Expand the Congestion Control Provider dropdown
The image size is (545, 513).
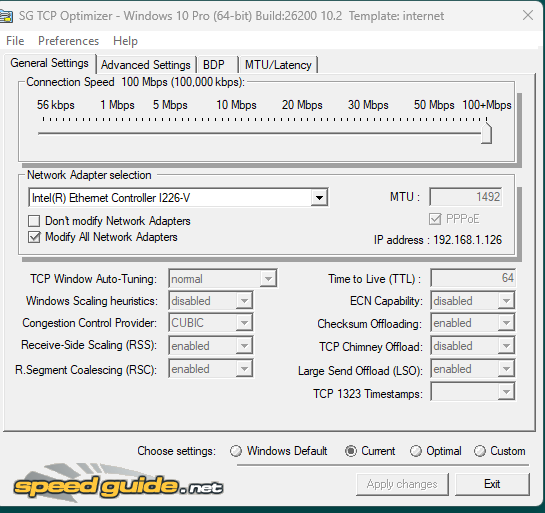244,323
